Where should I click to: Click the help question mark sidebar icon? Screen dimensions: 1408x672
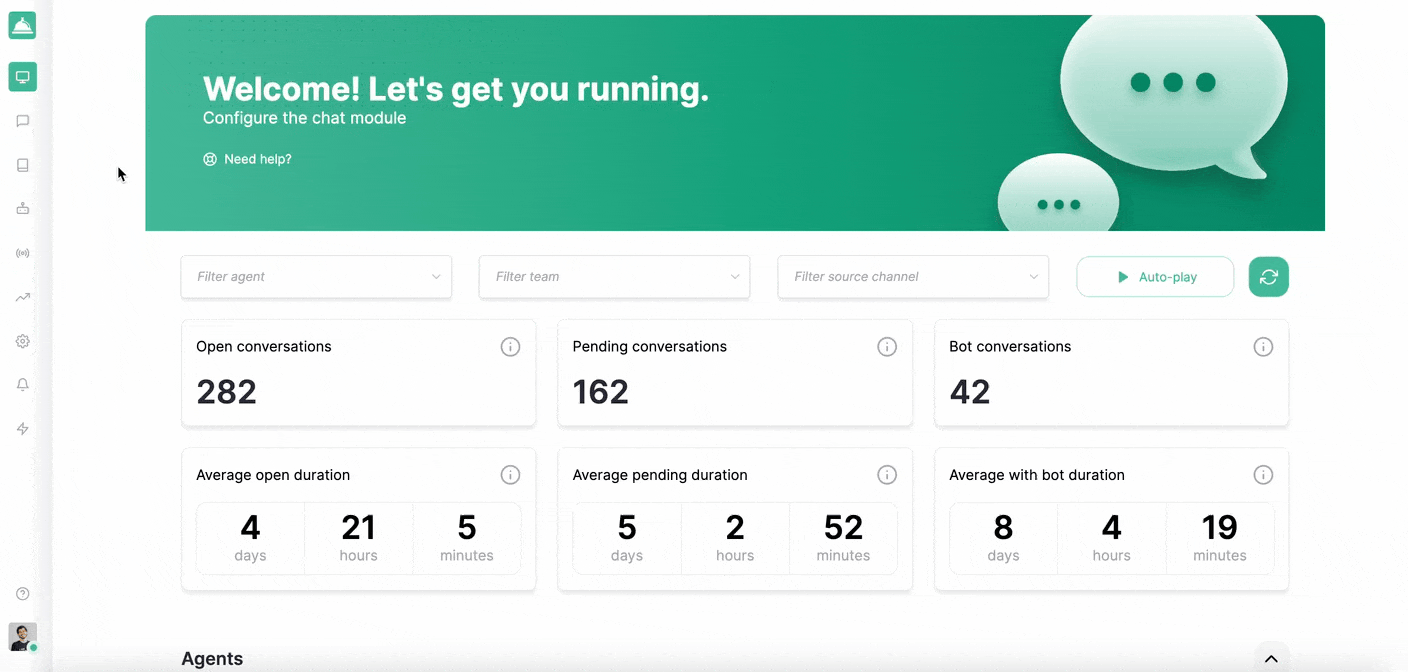(23, 594)
